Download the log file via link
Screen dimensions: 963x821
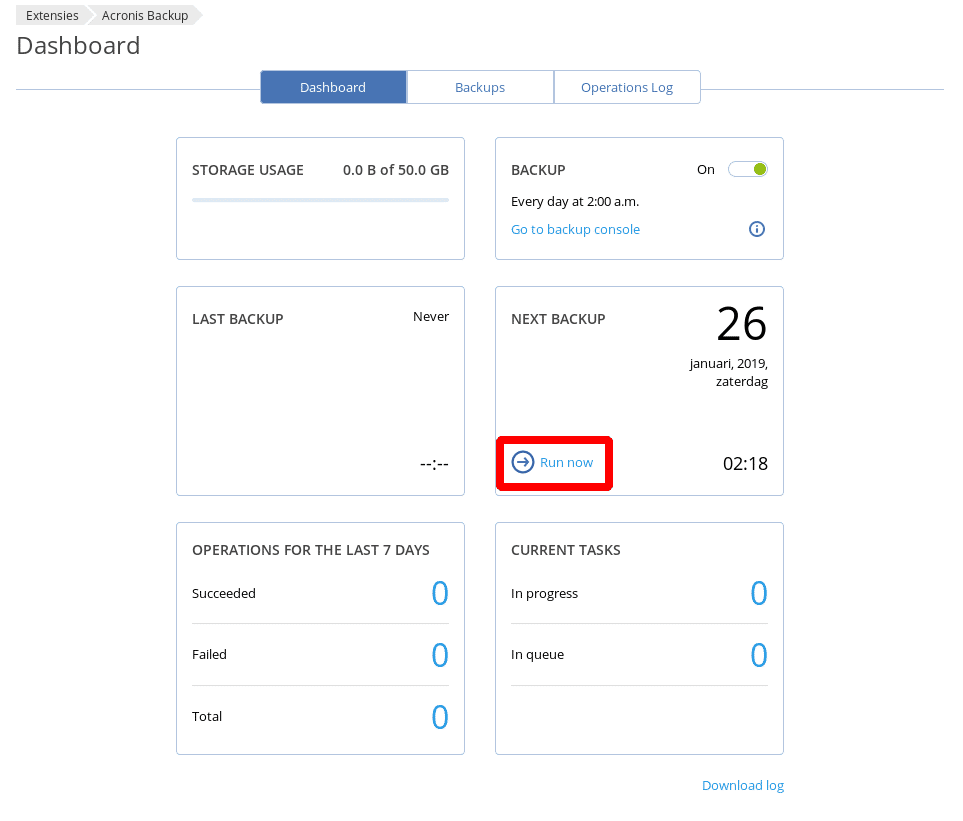point(743,785)
